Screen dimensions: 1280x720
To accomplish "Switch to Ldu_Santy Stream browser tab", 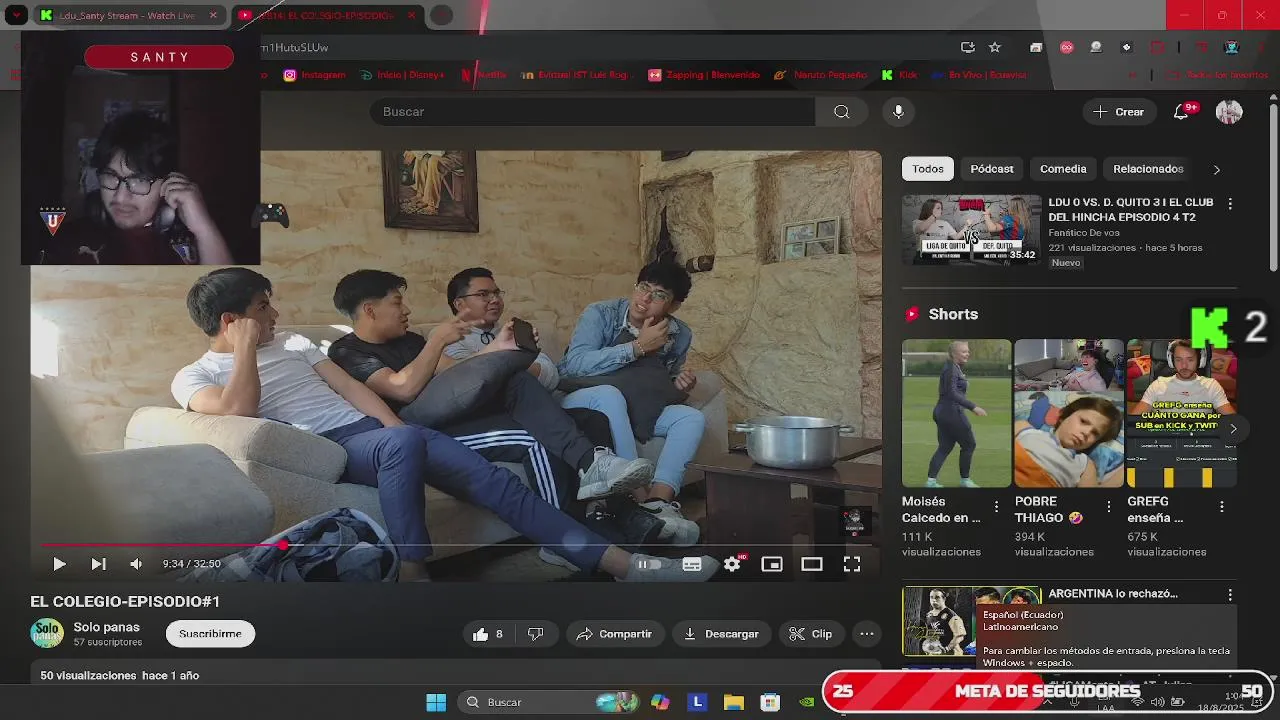I will (x=128, y=16).
